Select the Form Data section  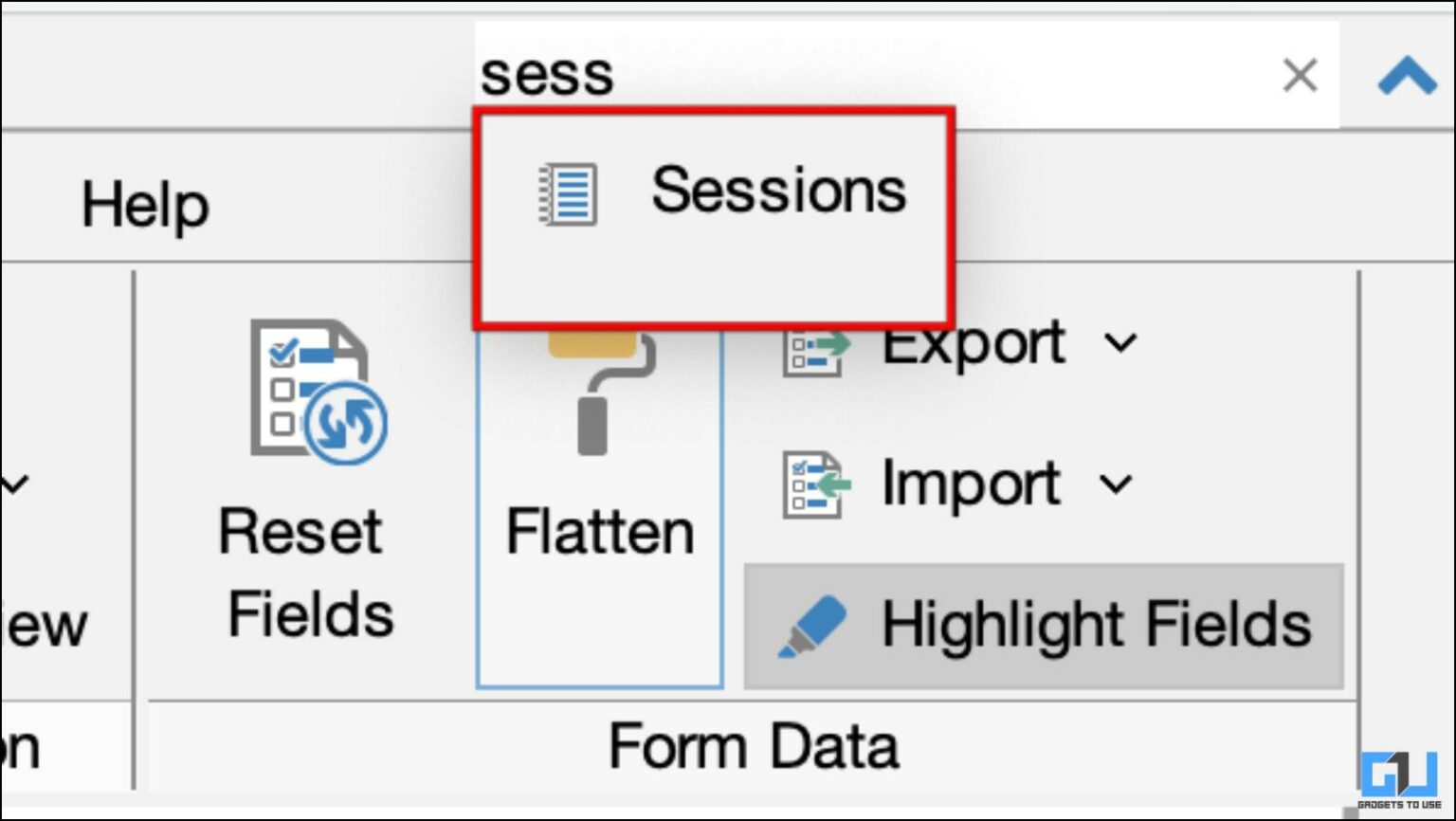click(754, 745)
